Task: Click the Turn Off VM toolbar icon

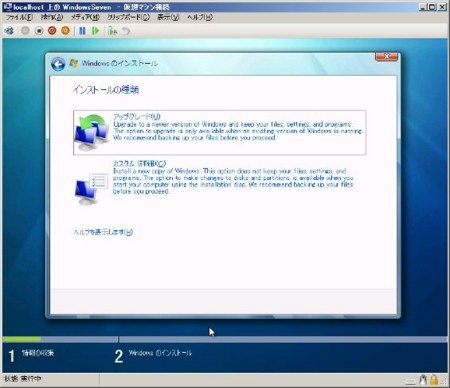Action: 39,31
